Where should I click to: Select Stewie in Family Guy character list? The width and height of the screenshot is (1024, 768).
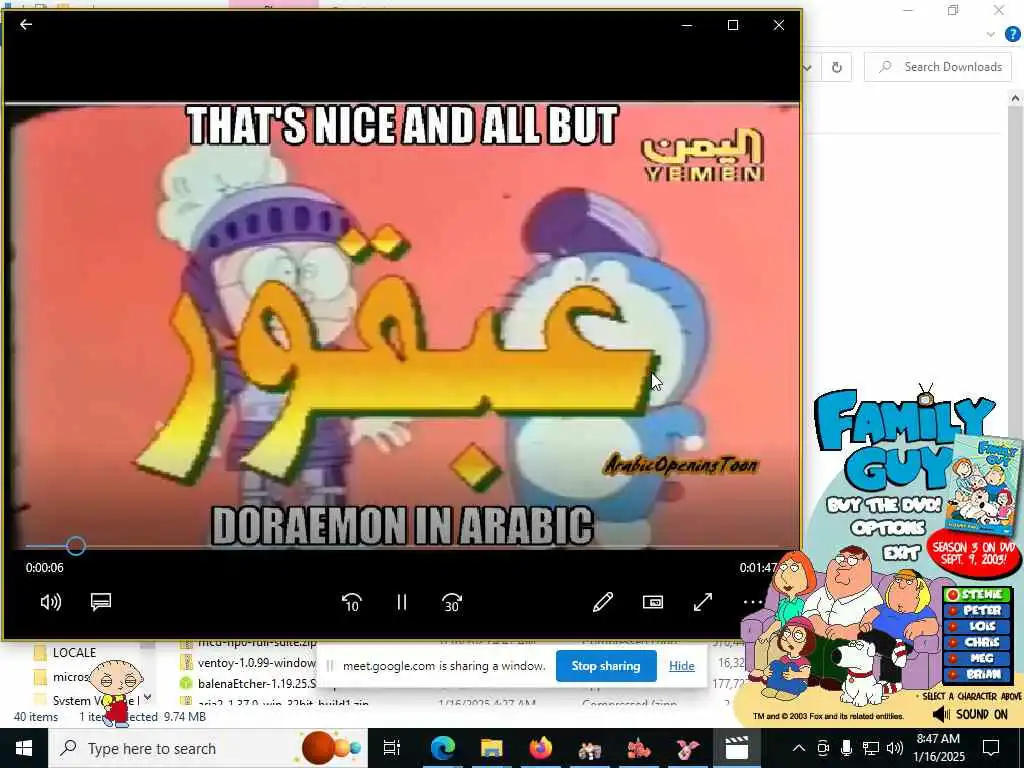pos(977,594)
